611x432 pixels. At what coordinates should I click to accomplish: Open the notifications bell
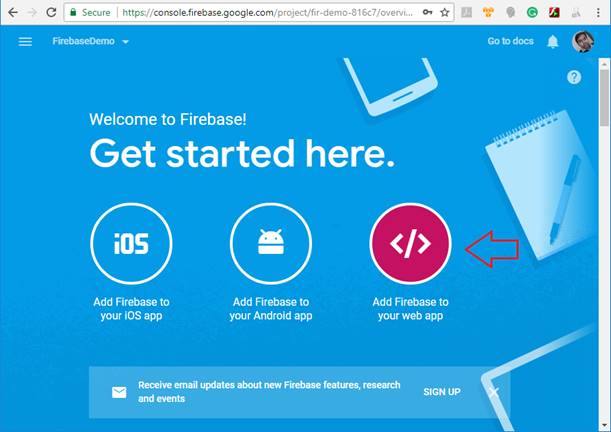(x=553, y=41)
